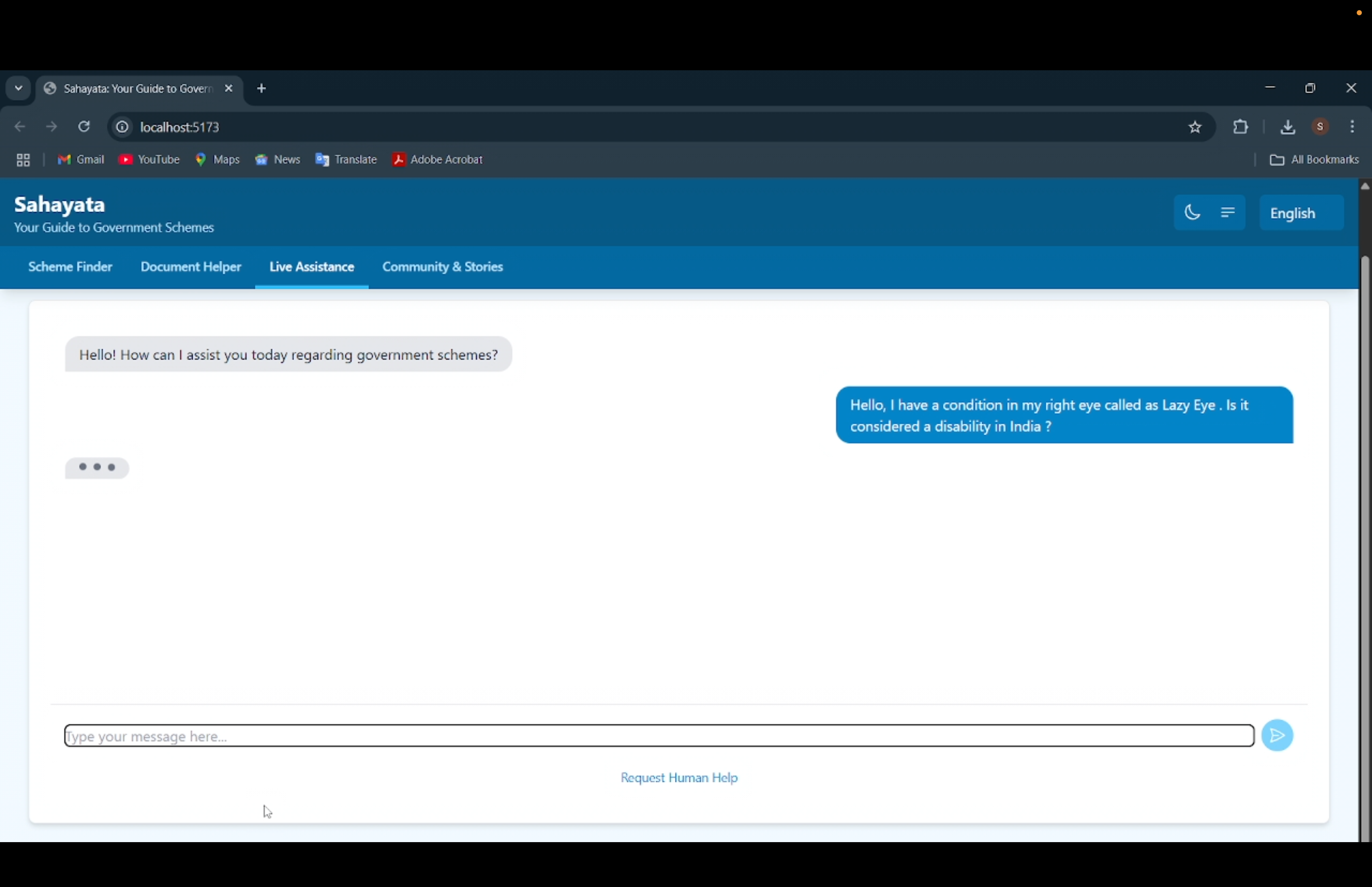Screen dimensions: 1372x887
Task: Open the English language dropdown
Action: (1301, 213)
